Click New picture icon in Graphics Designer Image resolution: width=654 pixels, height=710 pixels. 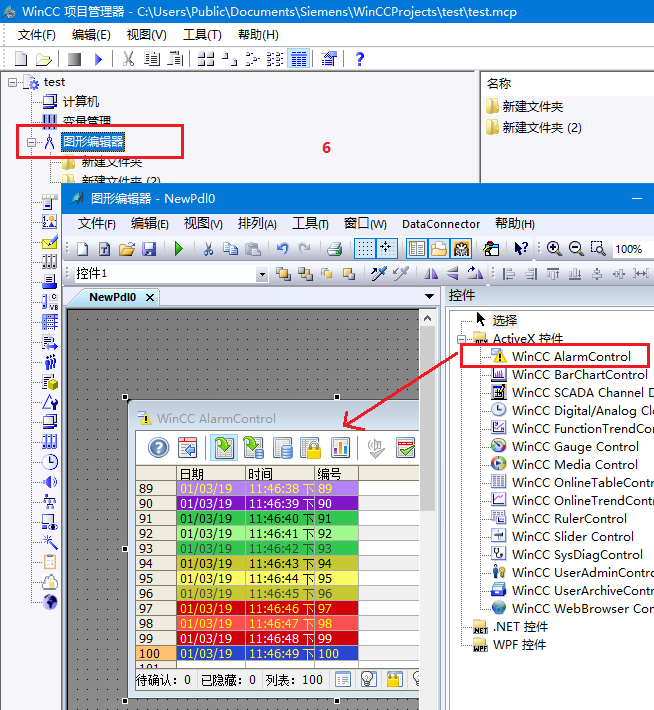tap(82, 249)
